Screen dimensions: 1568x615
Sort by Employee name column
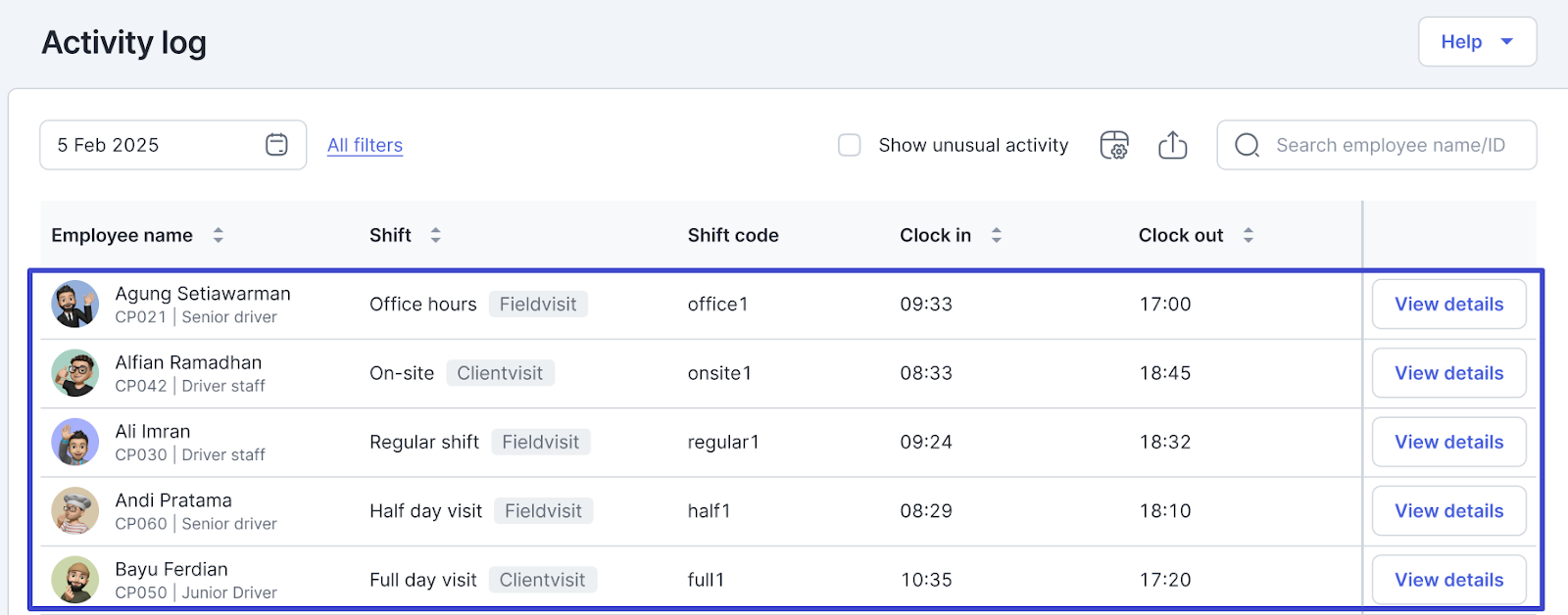pyautogui.click(x=219, y=235)
